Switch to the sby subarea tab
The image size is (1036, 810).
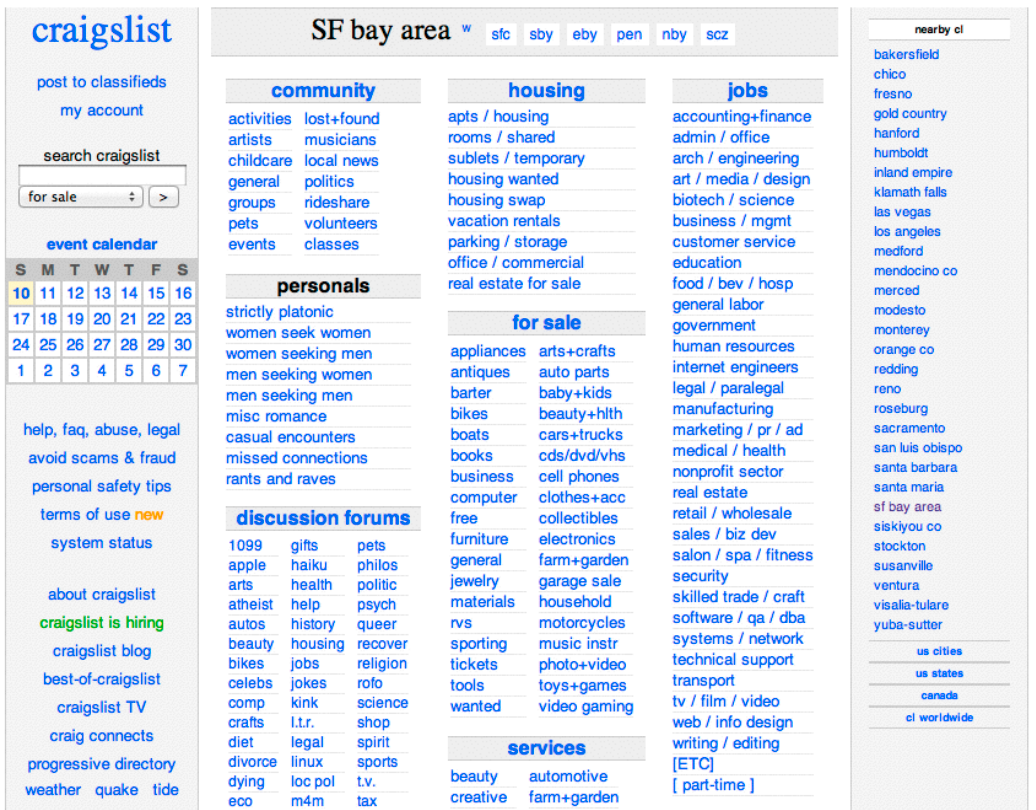pos(541,34)
